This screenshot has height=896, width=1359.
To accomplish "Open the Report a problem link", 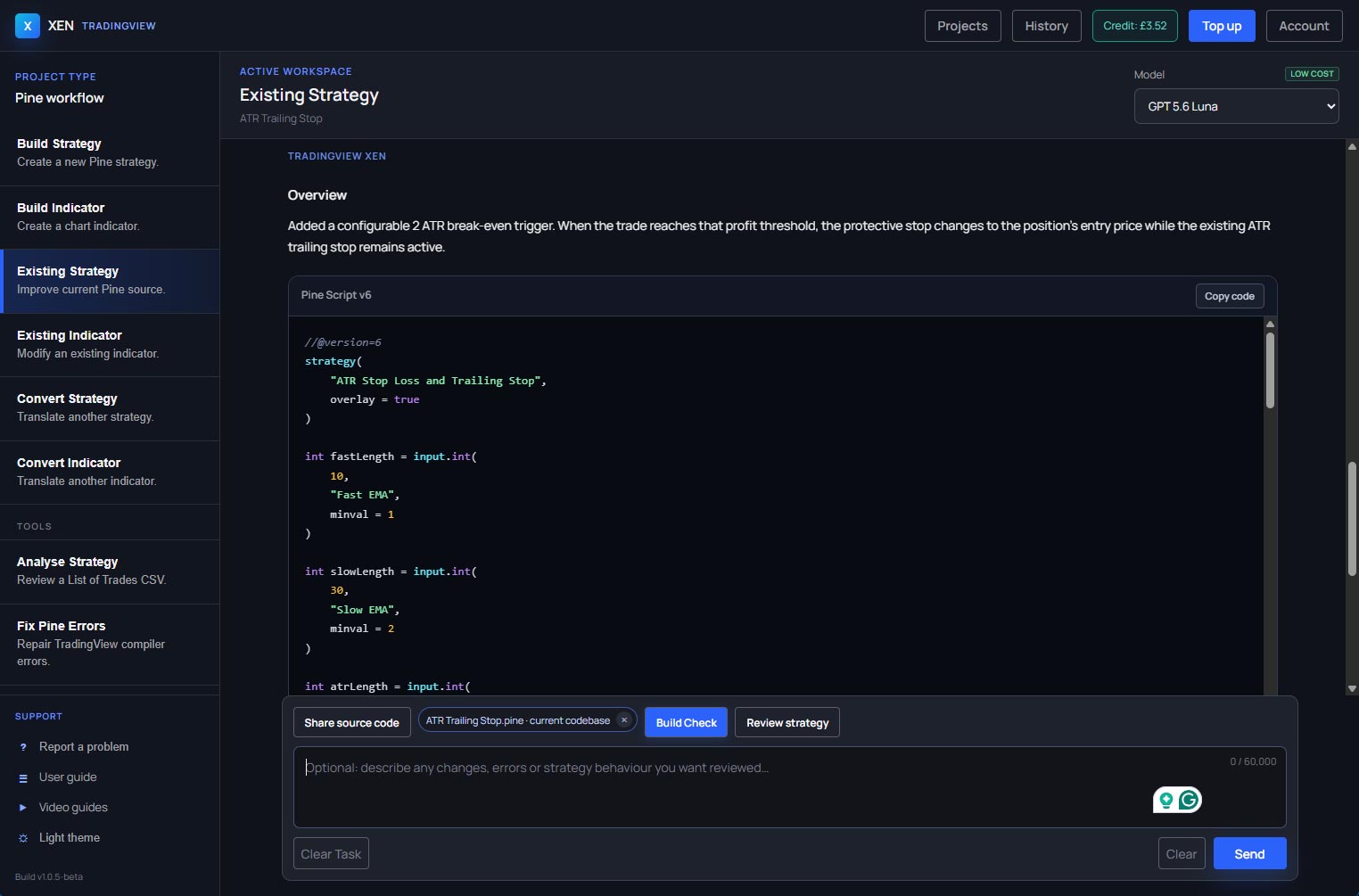I will (x=84, y=747).
